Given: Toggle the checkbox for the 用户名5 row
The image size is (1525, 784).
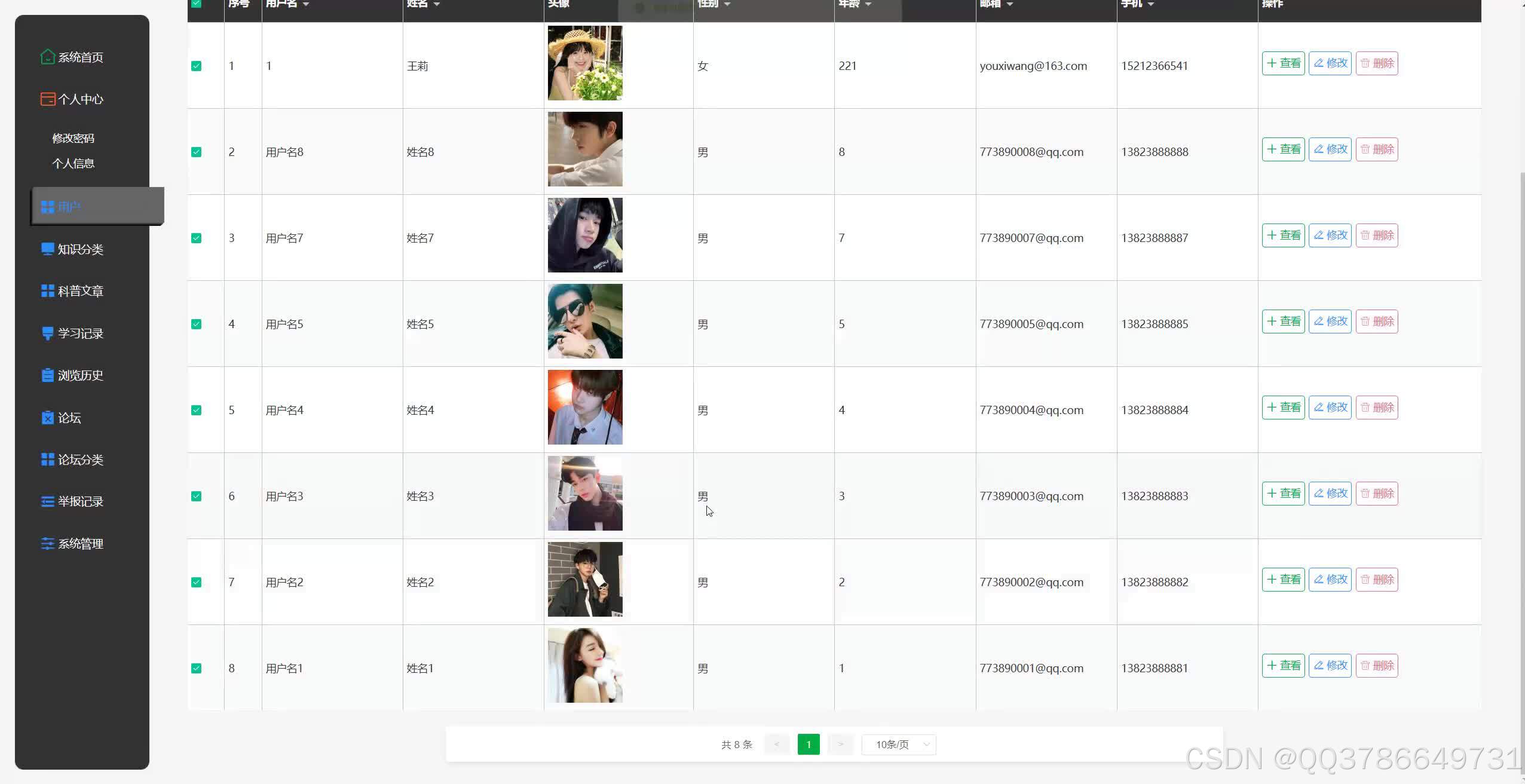Looking at the screenshot, I should tap(196, 324).
